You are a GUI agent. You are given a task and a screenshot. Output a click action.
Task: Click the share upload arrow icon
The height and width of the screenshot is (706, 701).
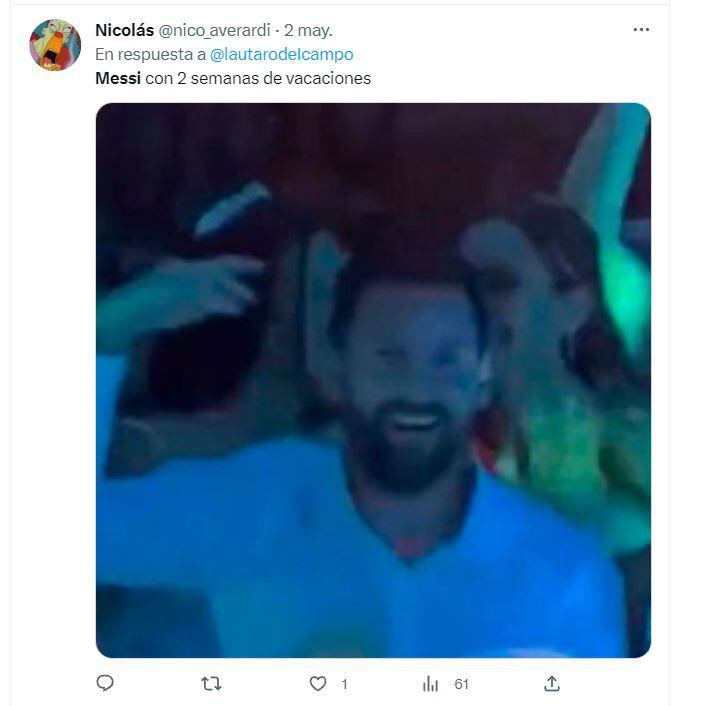click(552, 683)
